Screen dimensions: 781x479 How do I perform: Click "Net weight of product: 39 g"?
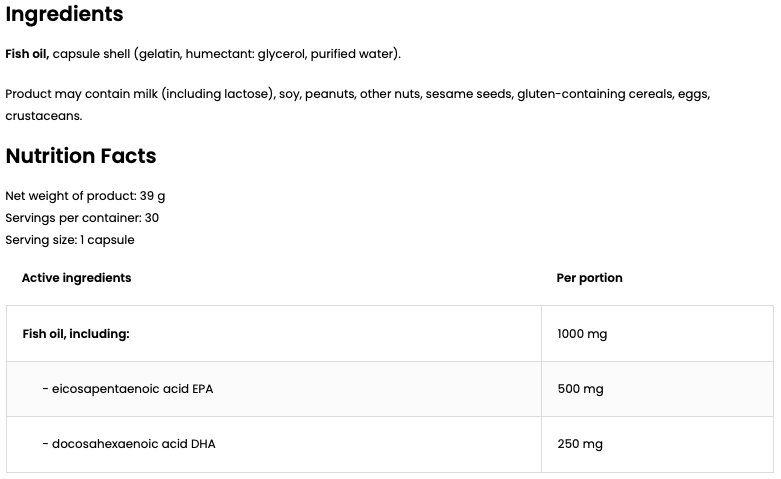click(85, 196)
